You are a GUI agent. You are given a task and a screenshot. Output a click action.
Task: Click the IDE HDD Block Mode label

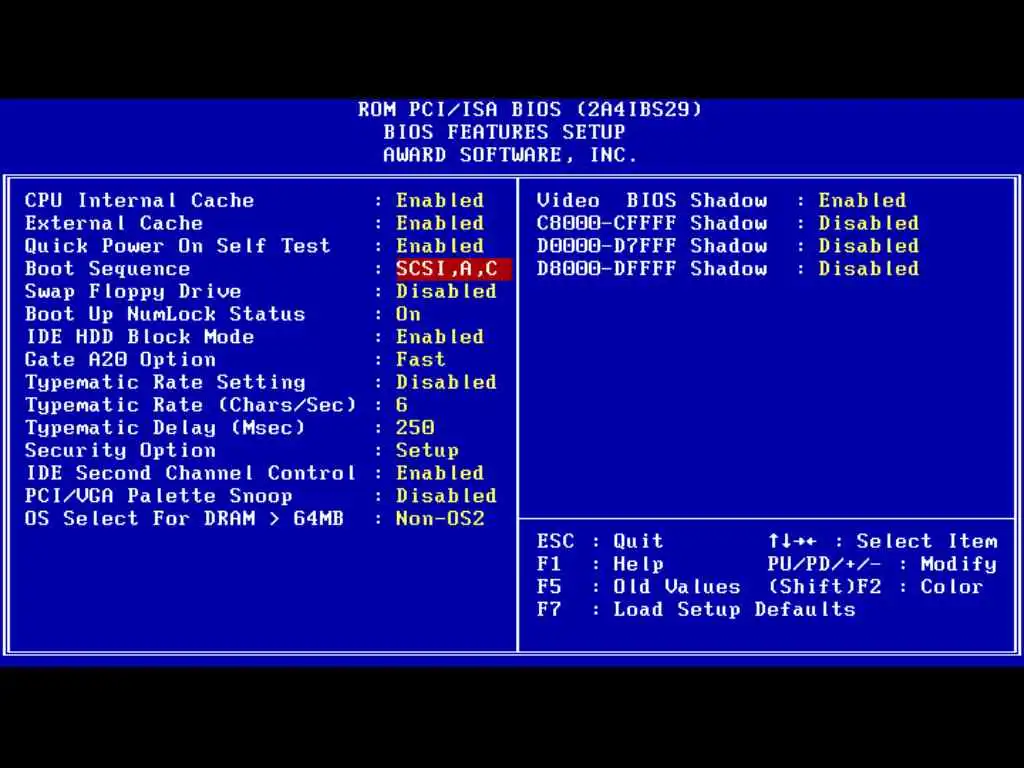point(139,337)
